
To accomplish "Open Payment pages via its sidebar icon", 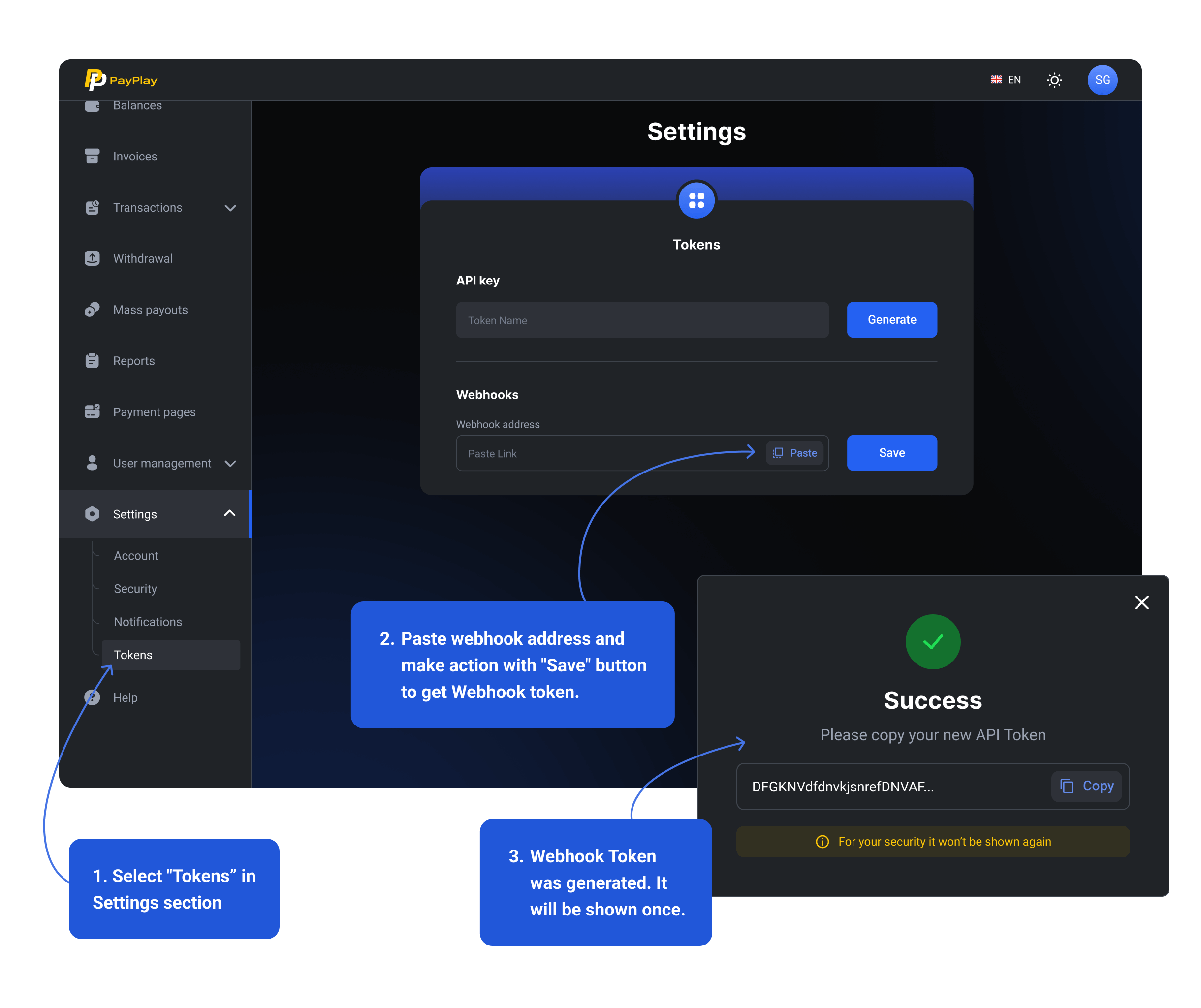I will click(x=92, y=411).
